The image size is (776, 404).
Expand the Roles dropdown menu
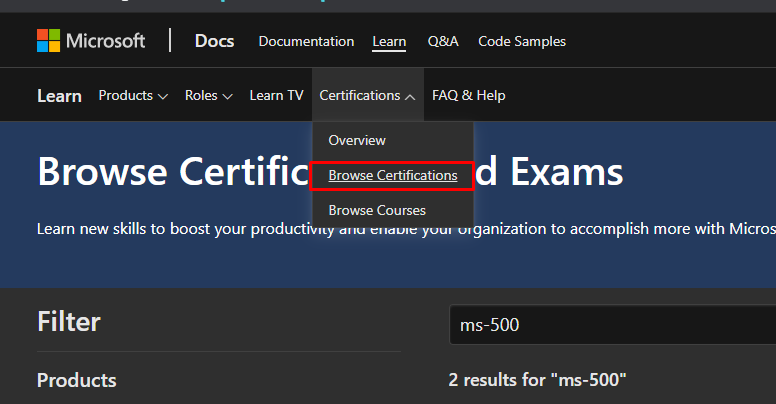click(208, 96)
